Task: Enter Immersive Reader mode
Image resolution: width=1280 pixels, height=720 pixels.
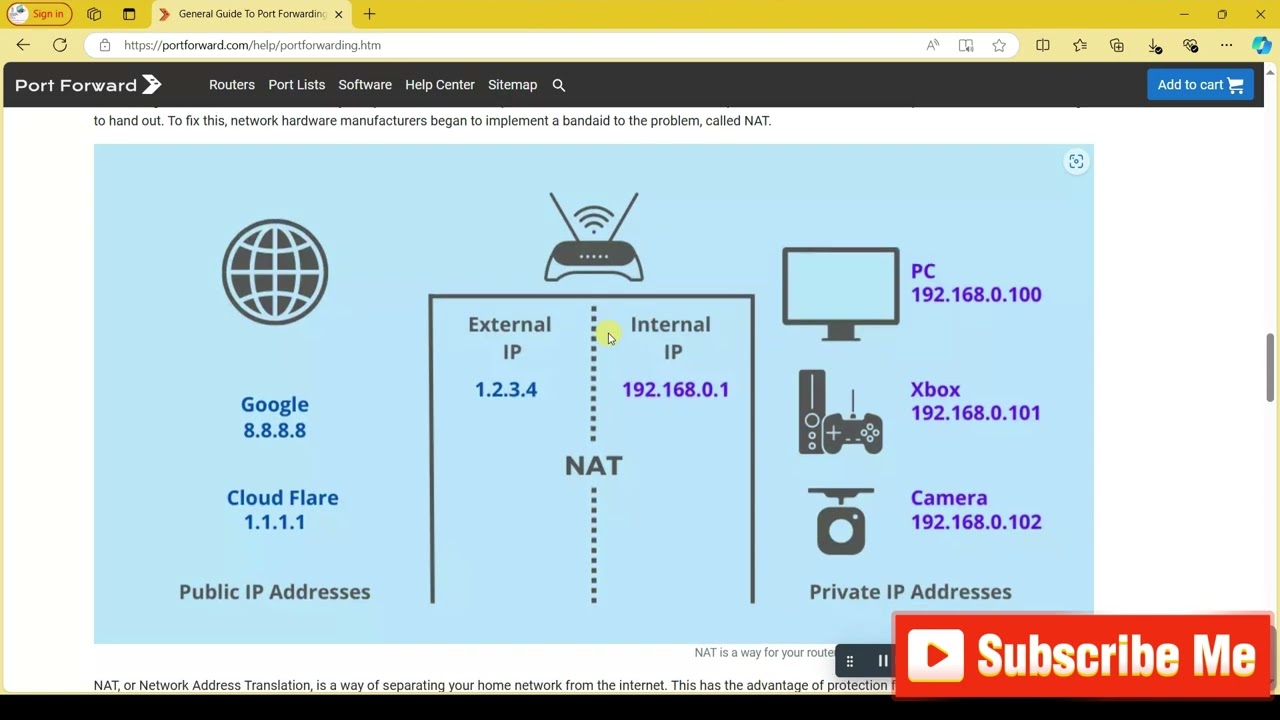Action: point(966,45)
